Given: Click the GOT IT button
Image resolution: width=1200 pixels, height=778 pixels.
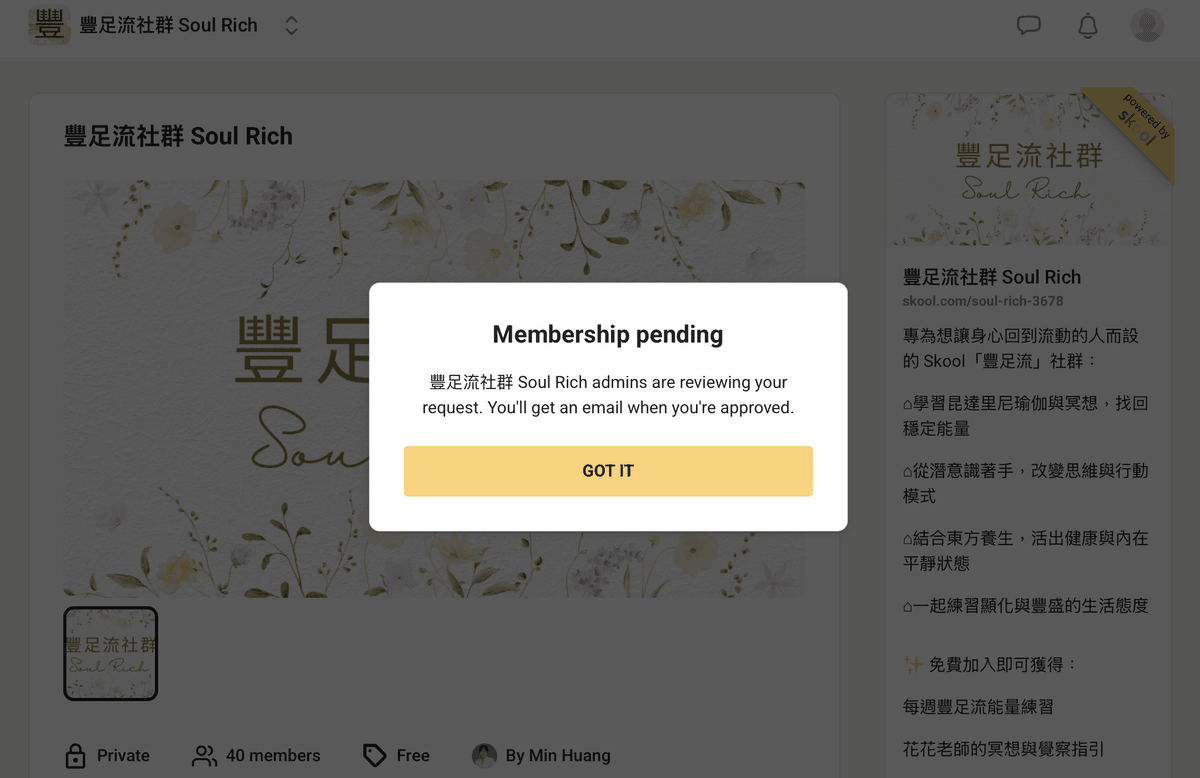Looking at the screenshot, I should 608,471.
